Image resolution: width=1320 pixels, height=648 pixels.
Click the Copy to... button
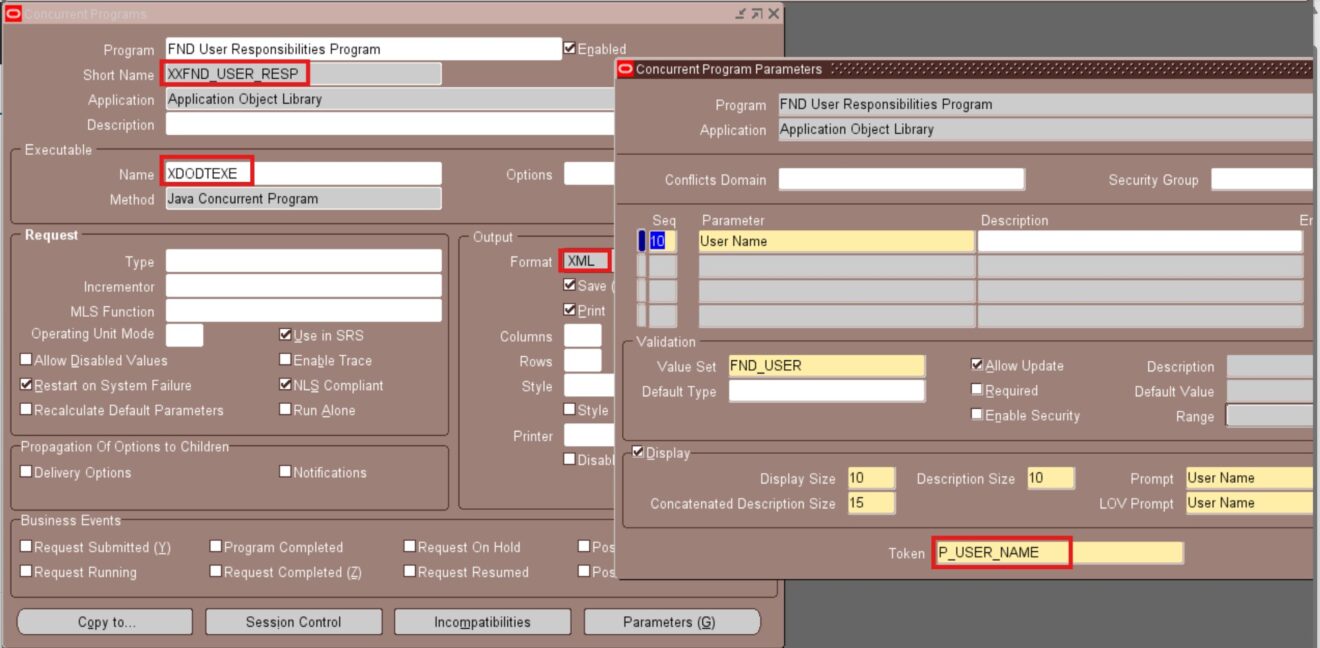[106, 621]
